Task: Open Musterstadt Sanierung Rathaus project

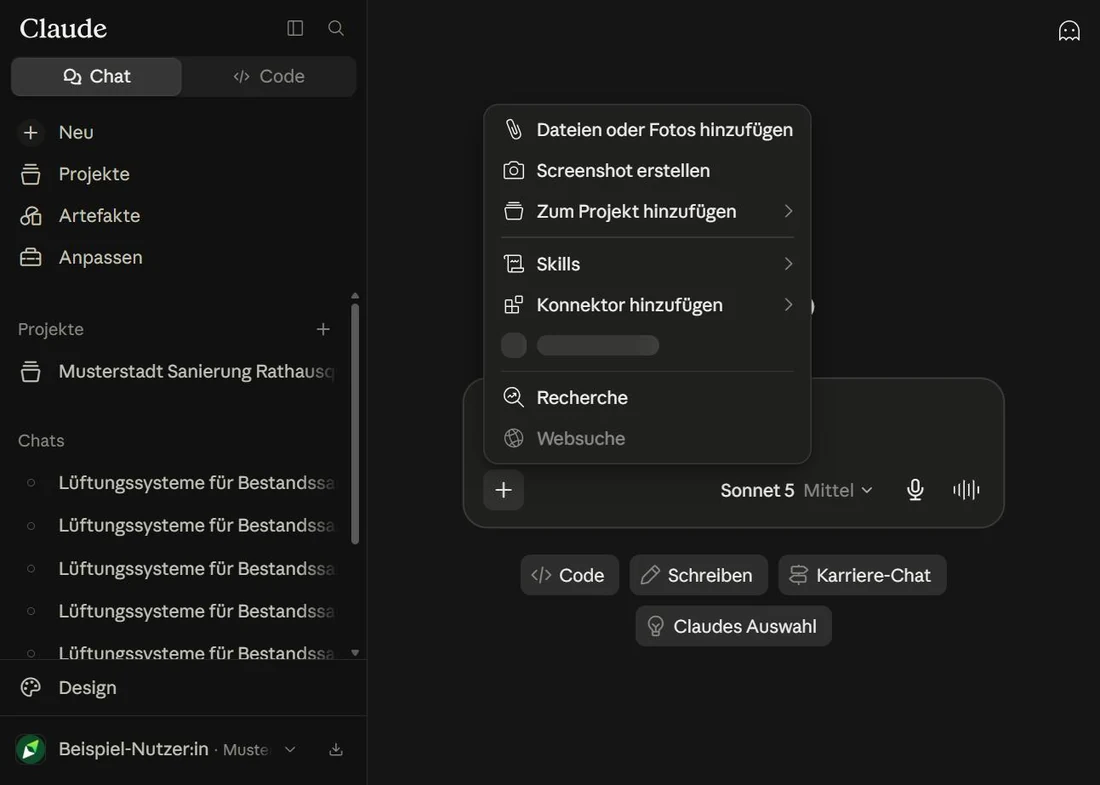Action: click(x=175, y=372)
